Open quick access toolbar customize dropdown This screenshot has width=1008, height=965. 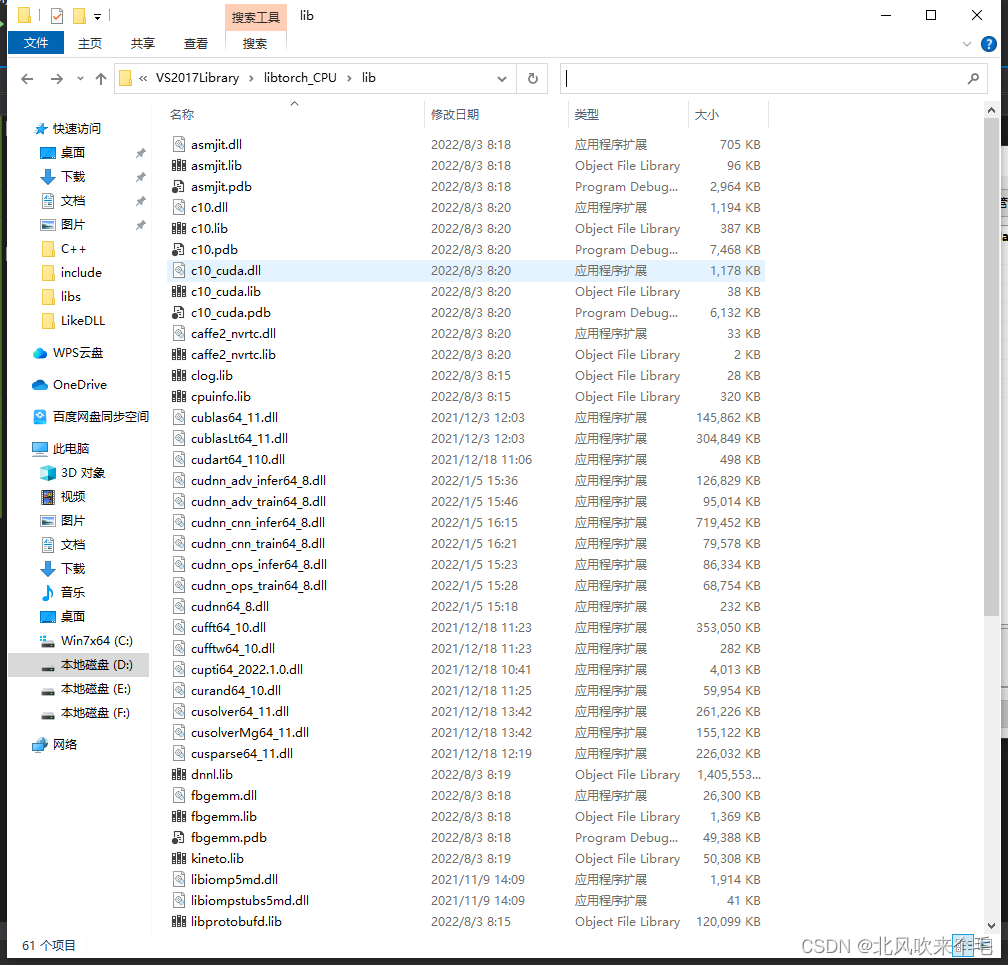point(98,16)
